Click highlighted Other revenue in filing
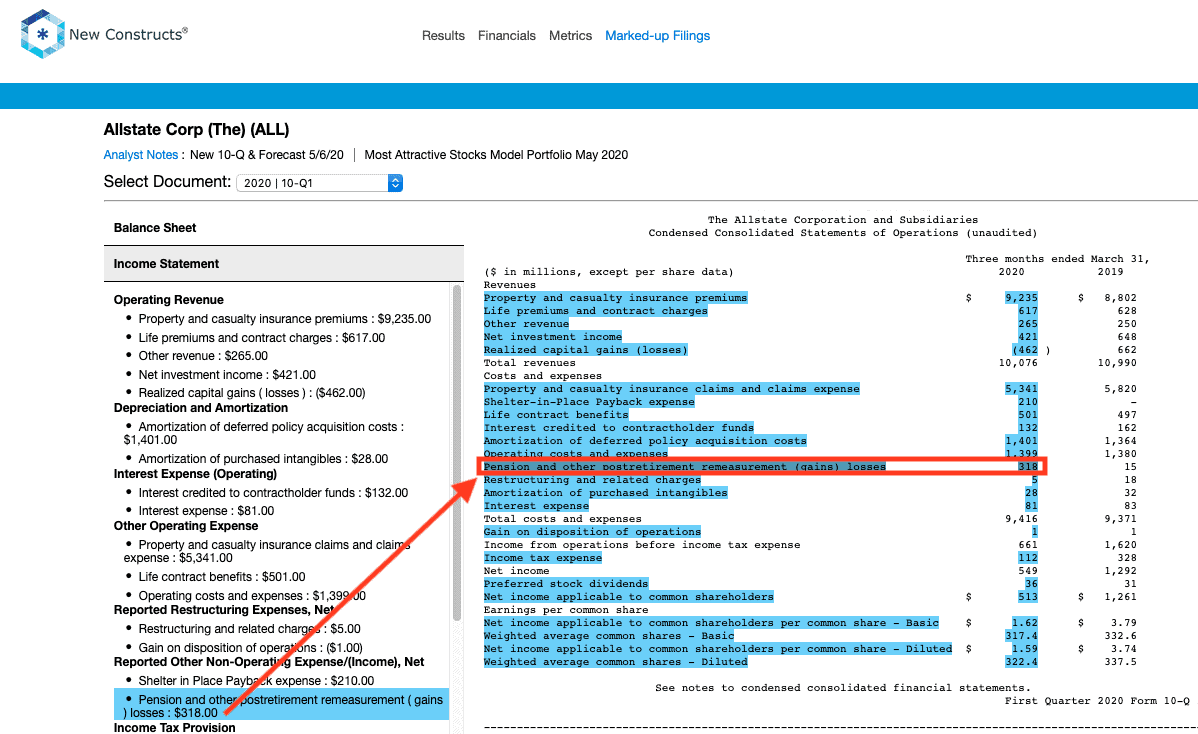This screenshot has height=734, width=1198. (x=526, y=324)
